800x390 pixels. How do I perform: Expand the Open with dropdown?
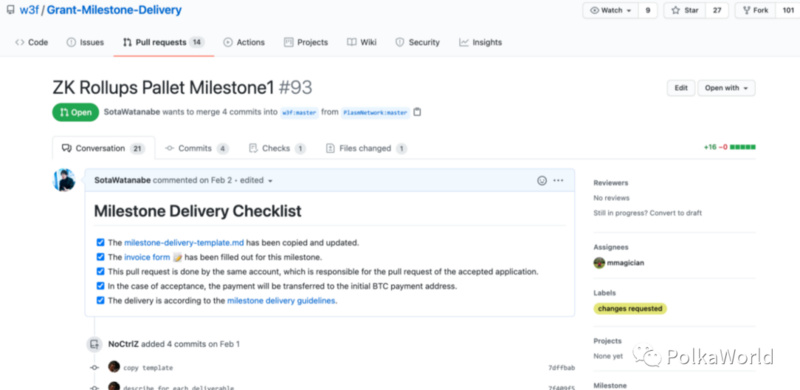pyautogui.click(x=727, y=88)
